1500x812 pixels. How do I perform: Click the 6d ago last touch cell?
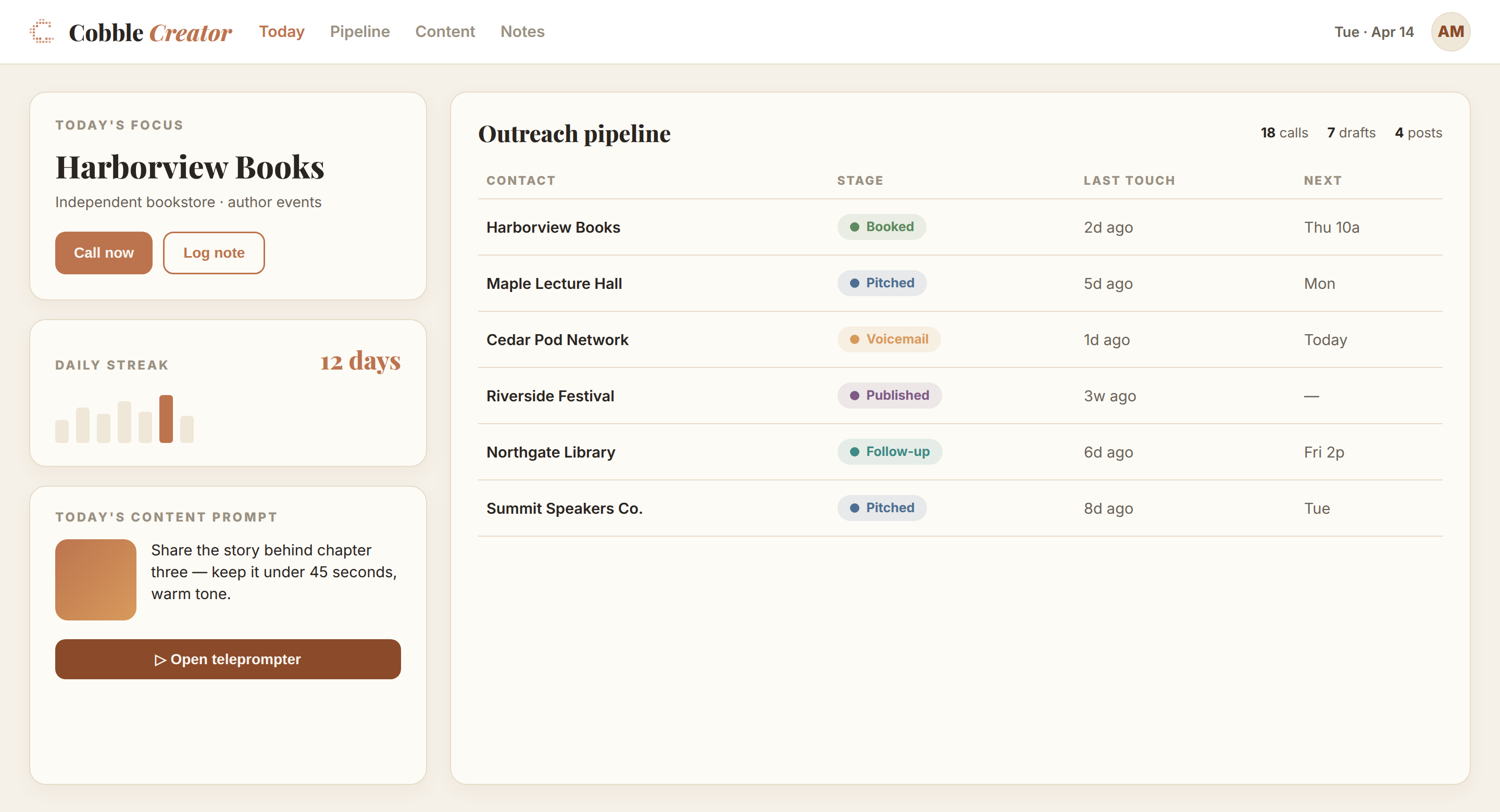coord(1108,452)
